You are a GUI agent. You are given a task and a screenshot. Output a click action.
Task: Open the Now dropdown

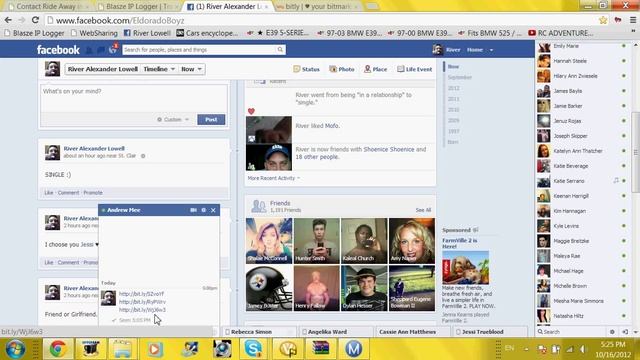(x=191, y=69)
